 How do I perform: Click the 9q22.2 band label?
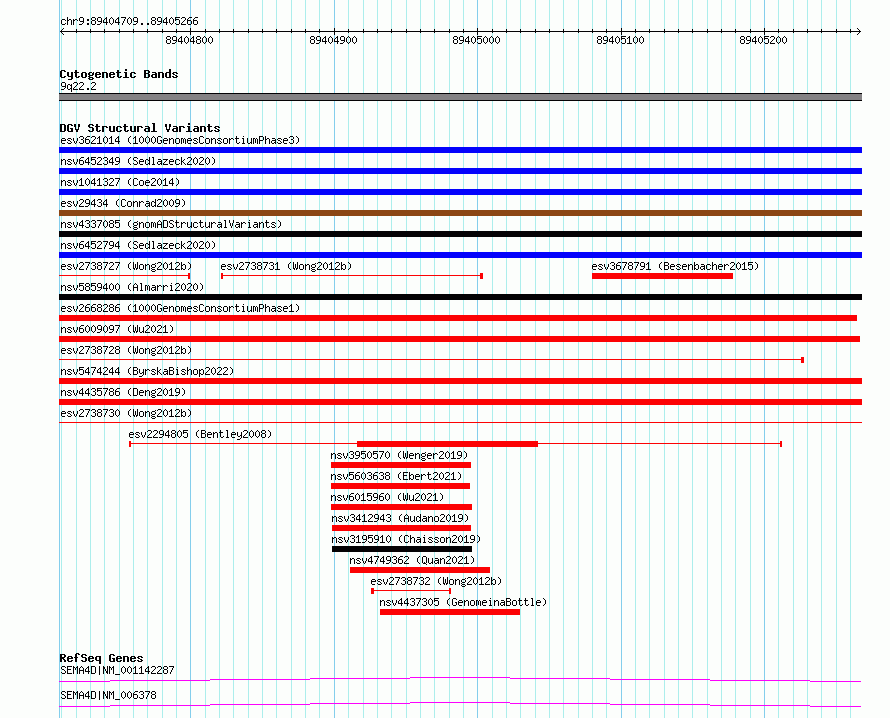78,86
